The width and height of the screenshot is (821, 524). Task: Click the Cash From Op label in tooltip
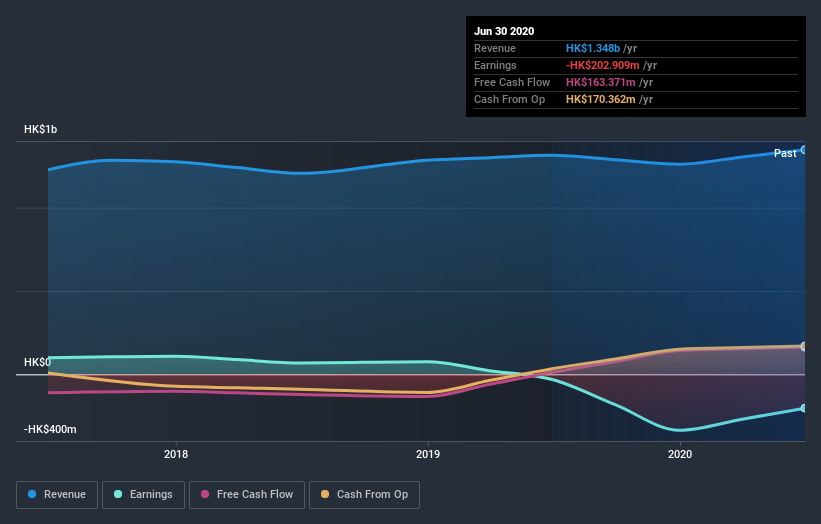click(x=509, y=99)
